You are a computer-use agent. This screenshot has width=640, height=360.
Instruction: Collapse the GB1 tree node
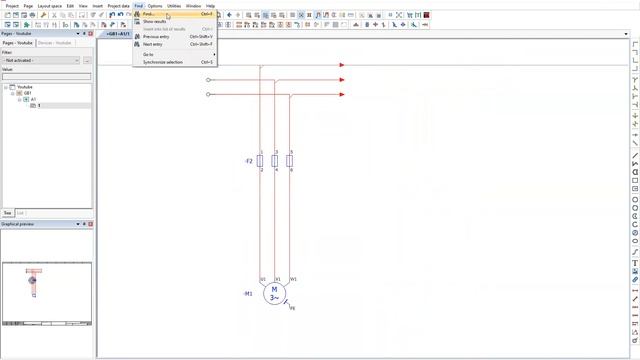click(x=13, y=93)
